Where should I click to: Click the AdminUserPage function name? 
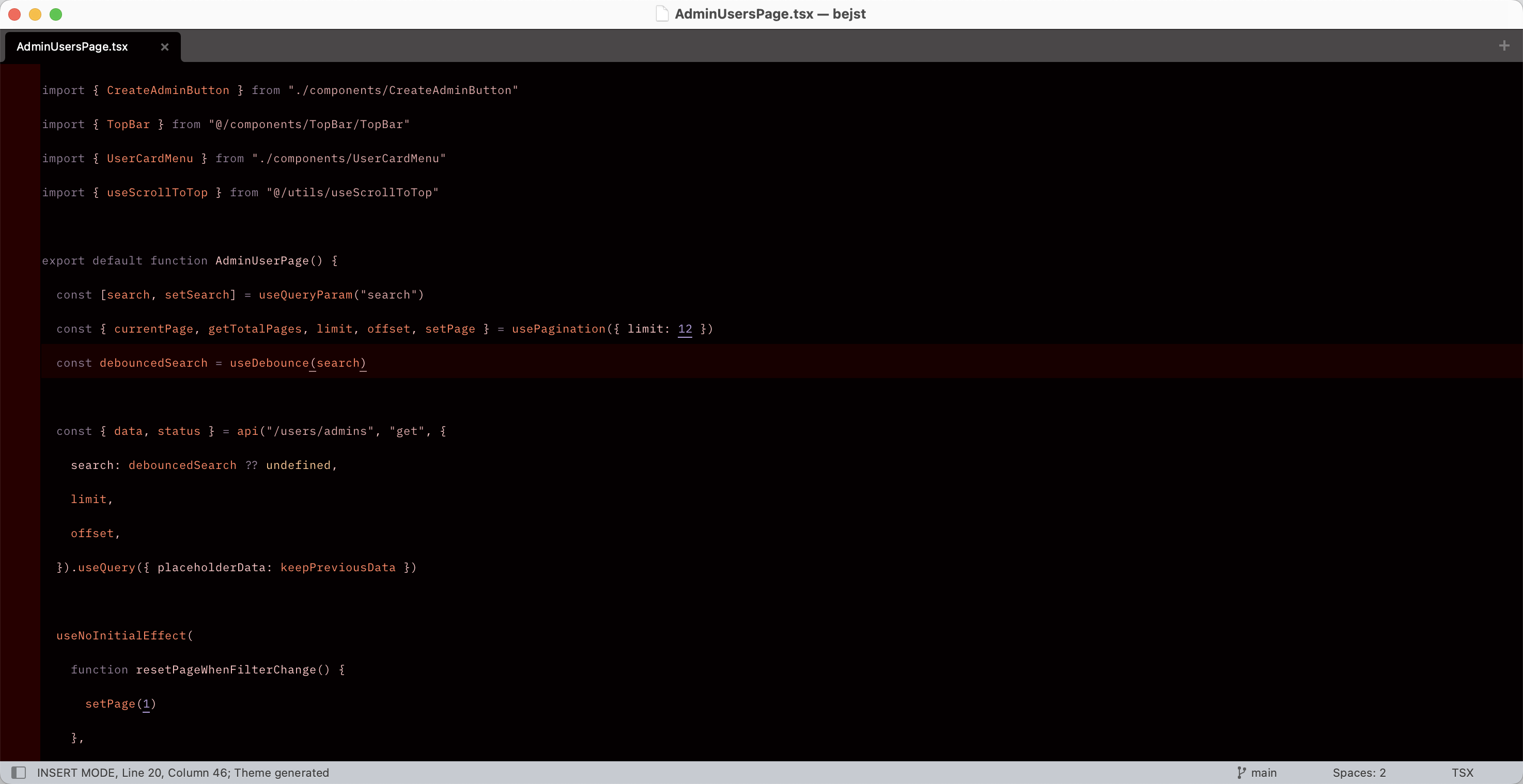[x=262, y=261]
